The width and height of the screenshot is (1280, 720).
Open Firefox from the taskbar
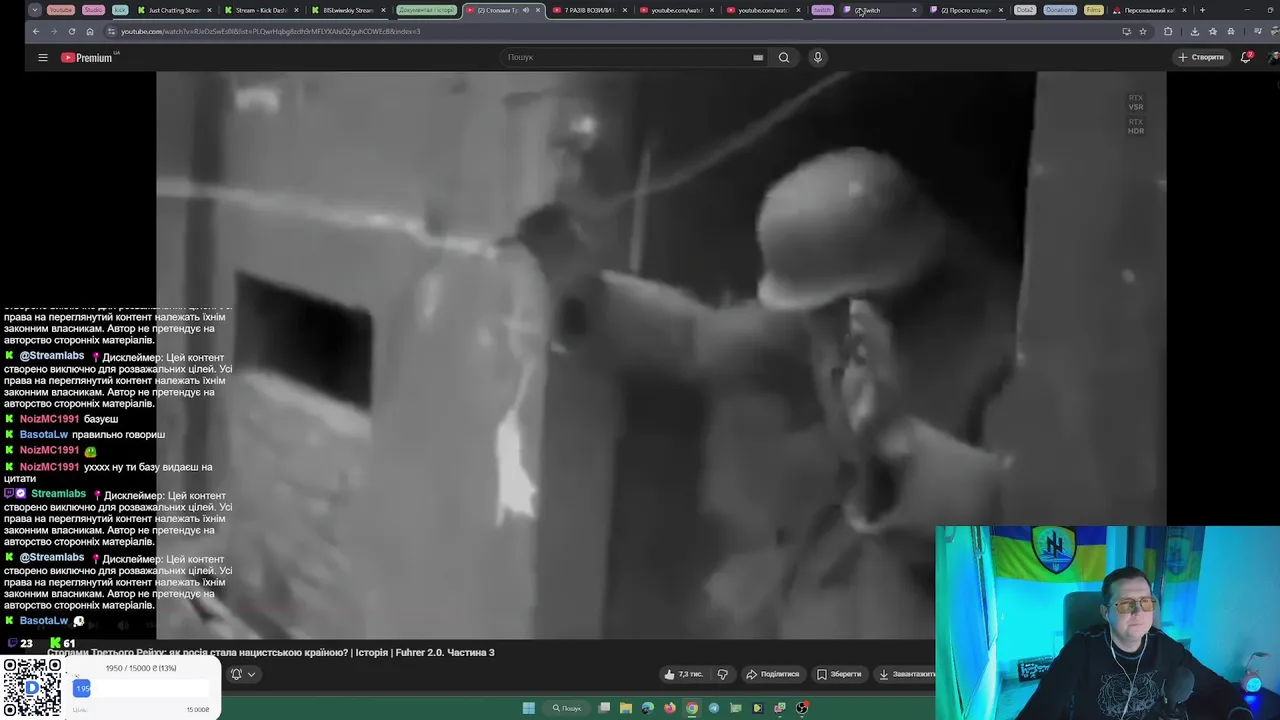click(670, 708)
